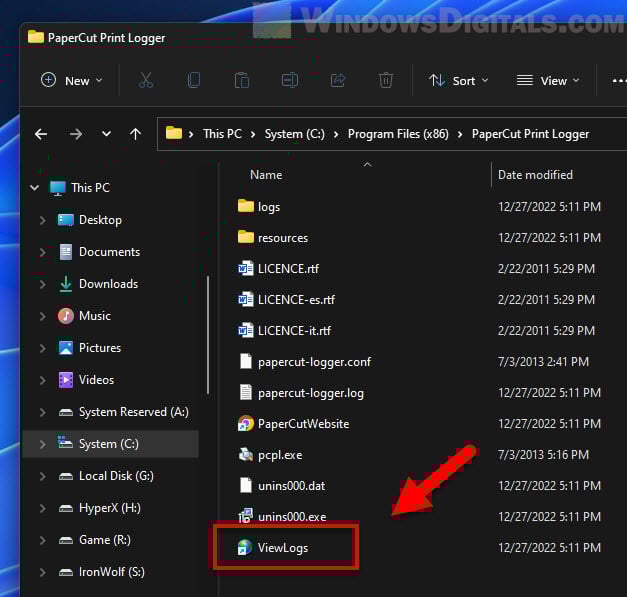
Task: Open the View layout dropdown
Action: (x=548, y=81)
